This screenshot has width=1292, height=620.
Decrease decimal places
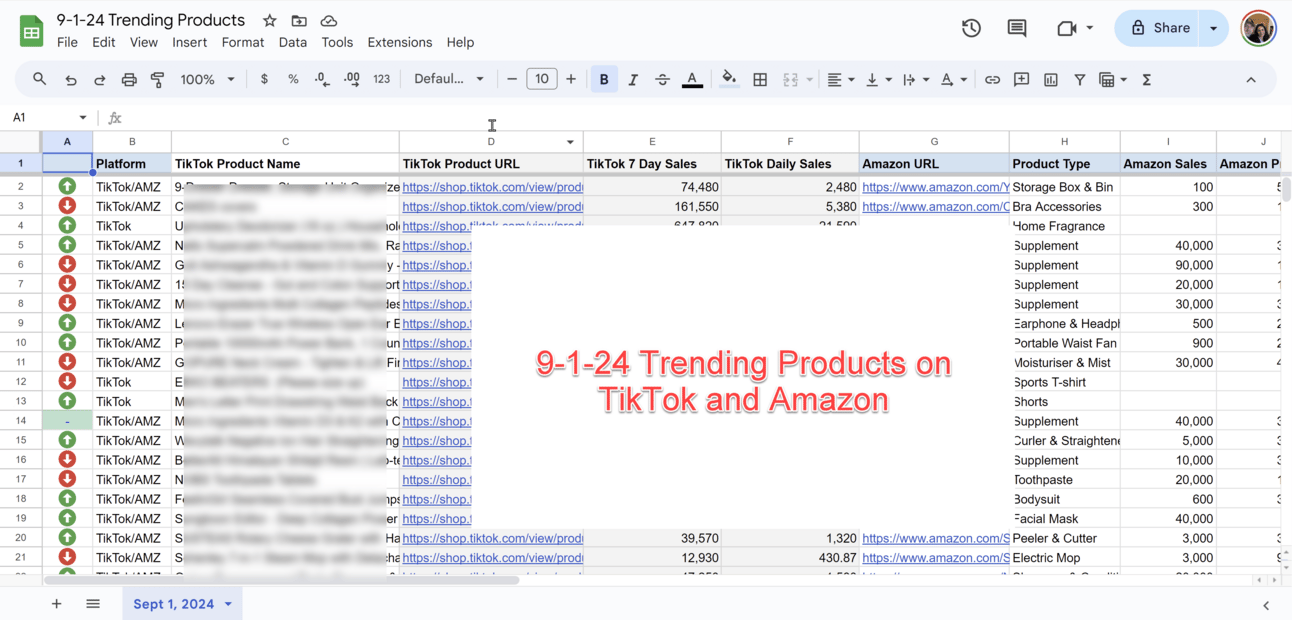pyautogui.click(x=322, y=79)
